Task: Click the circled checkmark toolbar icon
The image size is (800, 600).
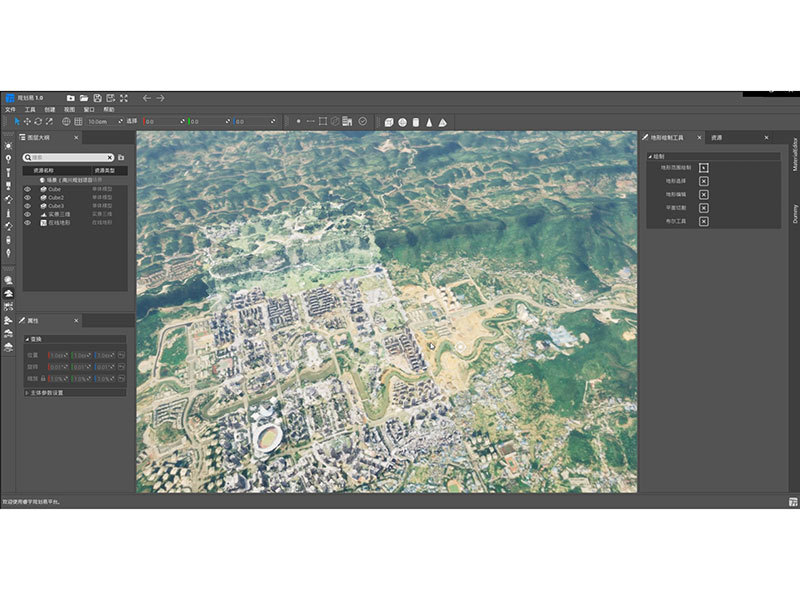Action: tap(363, 121)
